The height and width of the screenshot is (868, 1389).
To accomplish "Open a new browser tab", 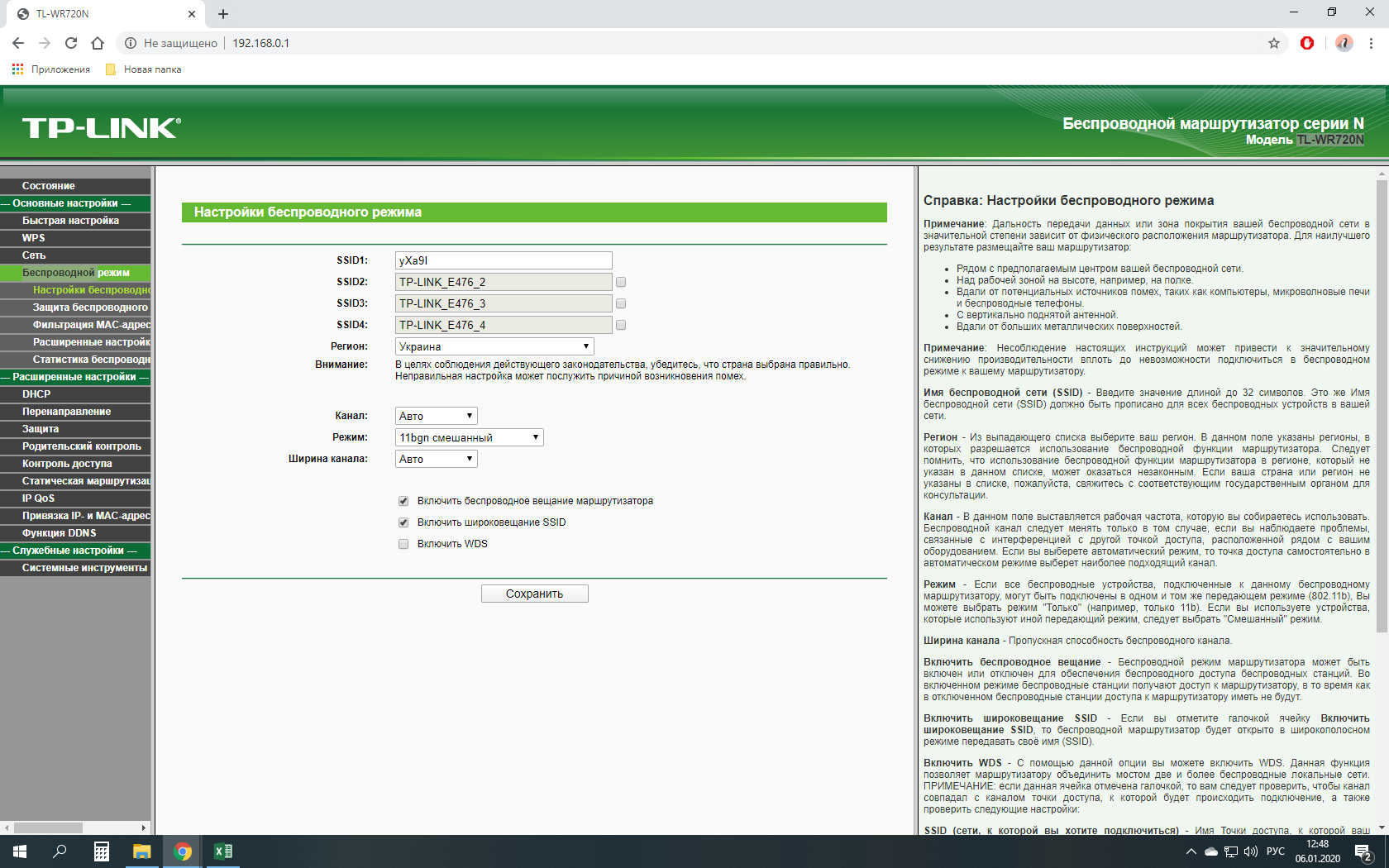I will (223, 14).
